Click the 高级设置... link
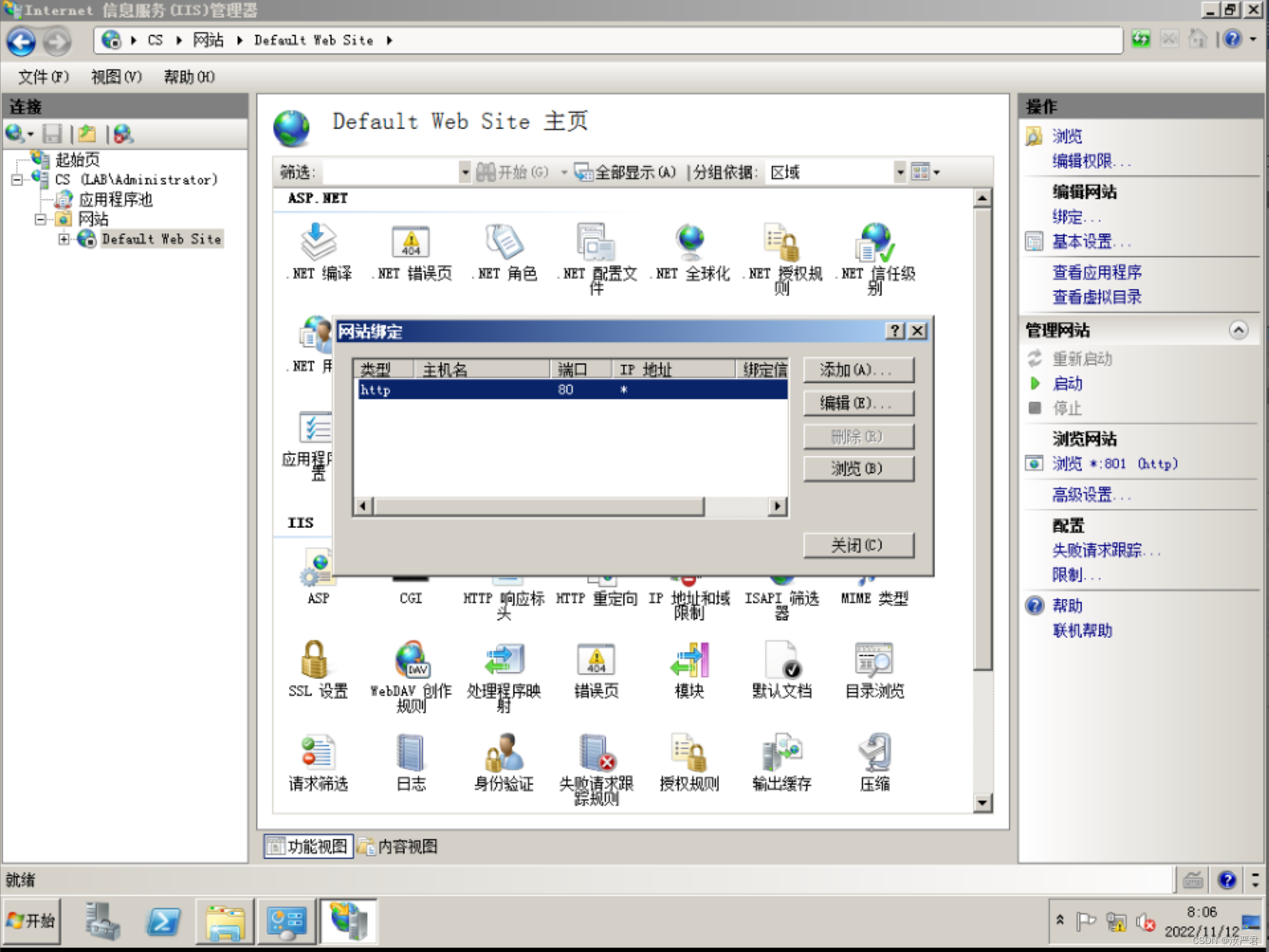This screenshot has width=1269, height=952. point(1091,494)
